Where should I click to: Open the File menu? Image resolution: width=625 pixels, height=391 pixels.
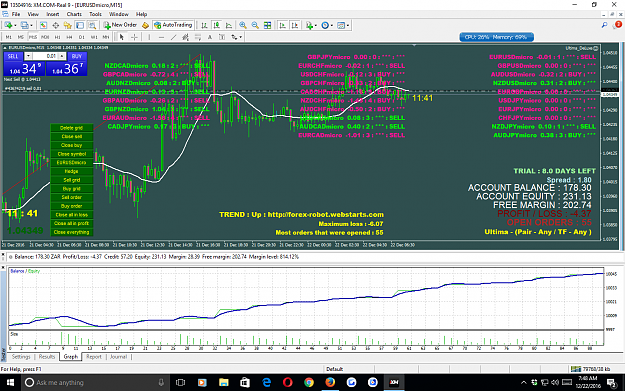[x=16, y=14]
